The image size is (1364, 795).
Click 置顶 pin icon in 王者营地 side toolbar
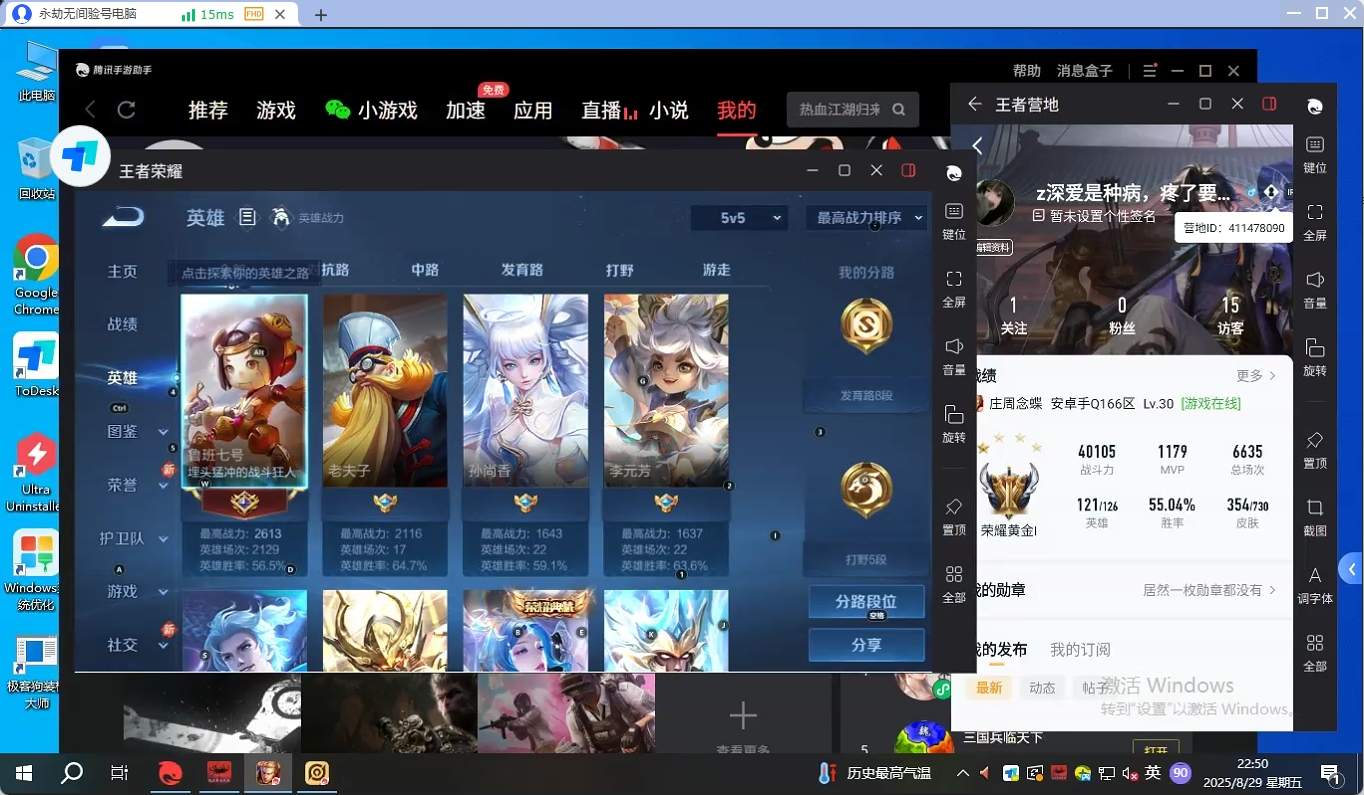point(1315,440)
